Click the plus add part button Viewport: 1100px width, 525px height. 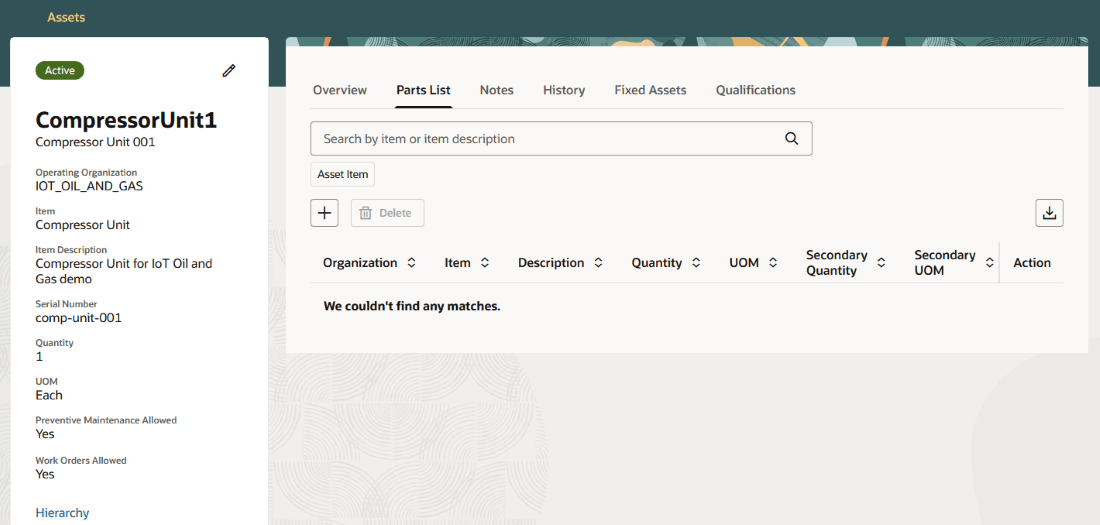(324, 213)
